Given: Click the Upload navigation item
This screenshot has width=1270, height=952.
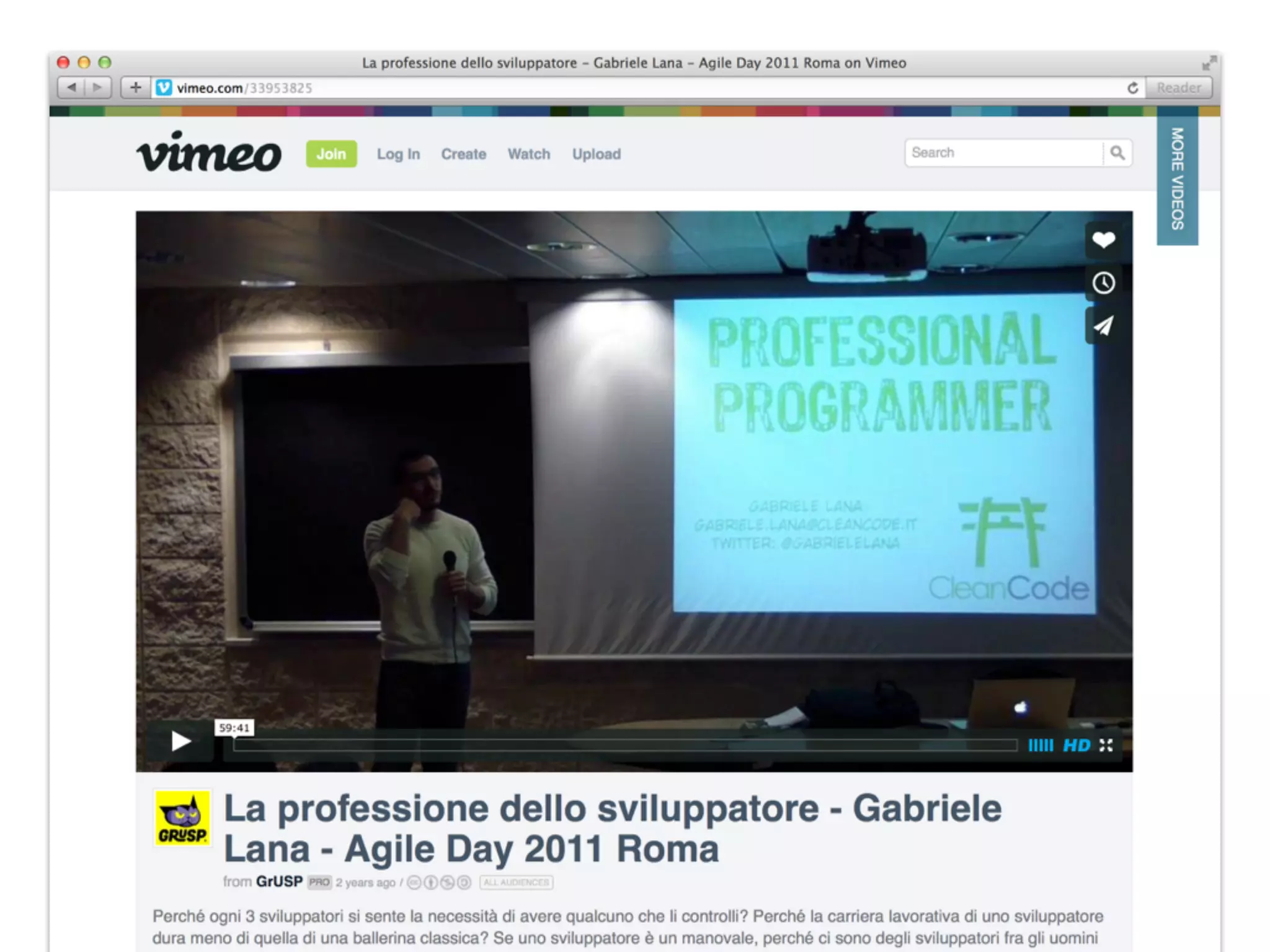Looking at the screenshot, I should tap(596, 154).
